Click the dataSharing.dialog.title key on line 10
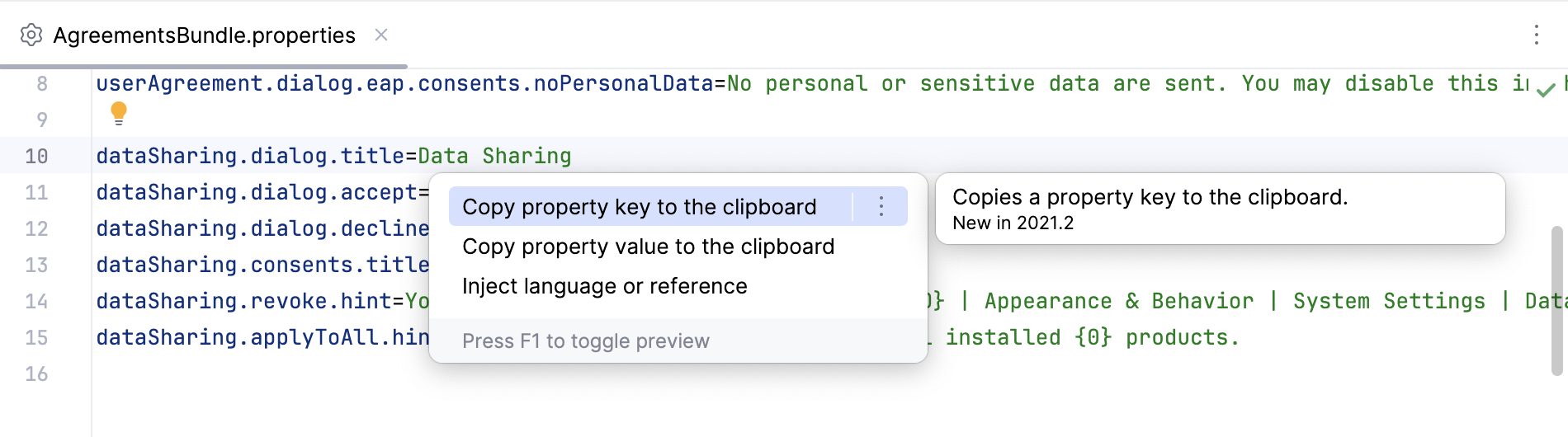1568x437 pixels. tap(250, 157)
